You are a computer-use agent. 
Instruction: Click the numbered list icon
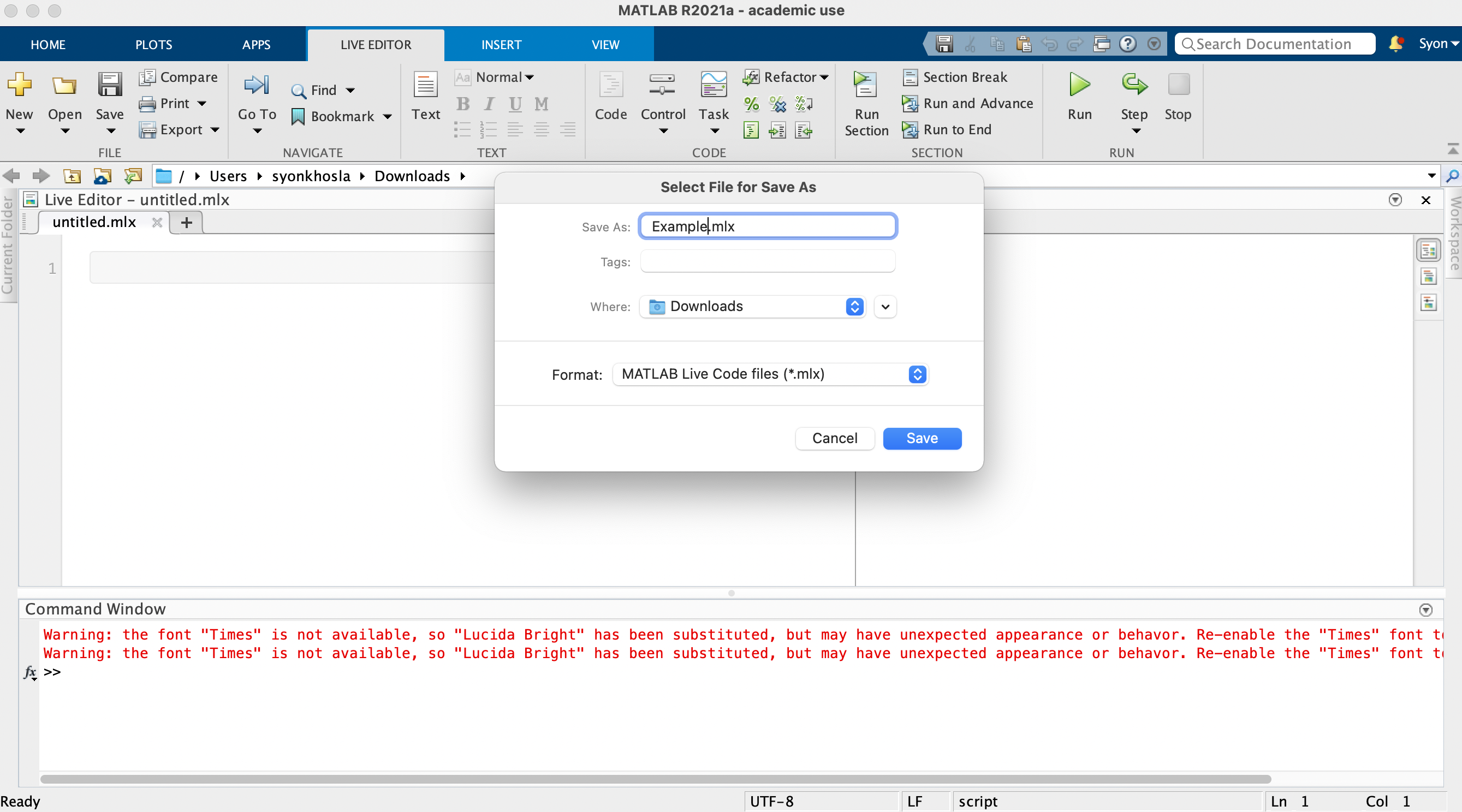click(489, 130)
